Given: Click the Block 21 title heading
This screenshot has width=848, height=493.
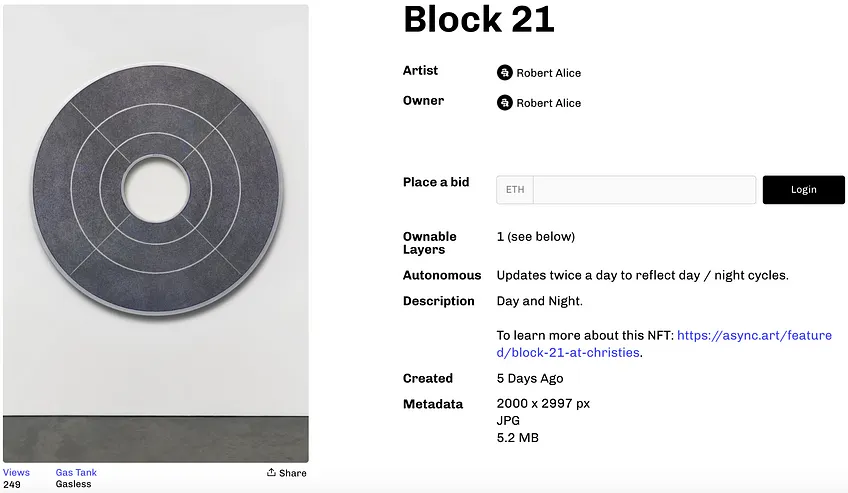Looking at the screenshot, I should click(479, 19).
